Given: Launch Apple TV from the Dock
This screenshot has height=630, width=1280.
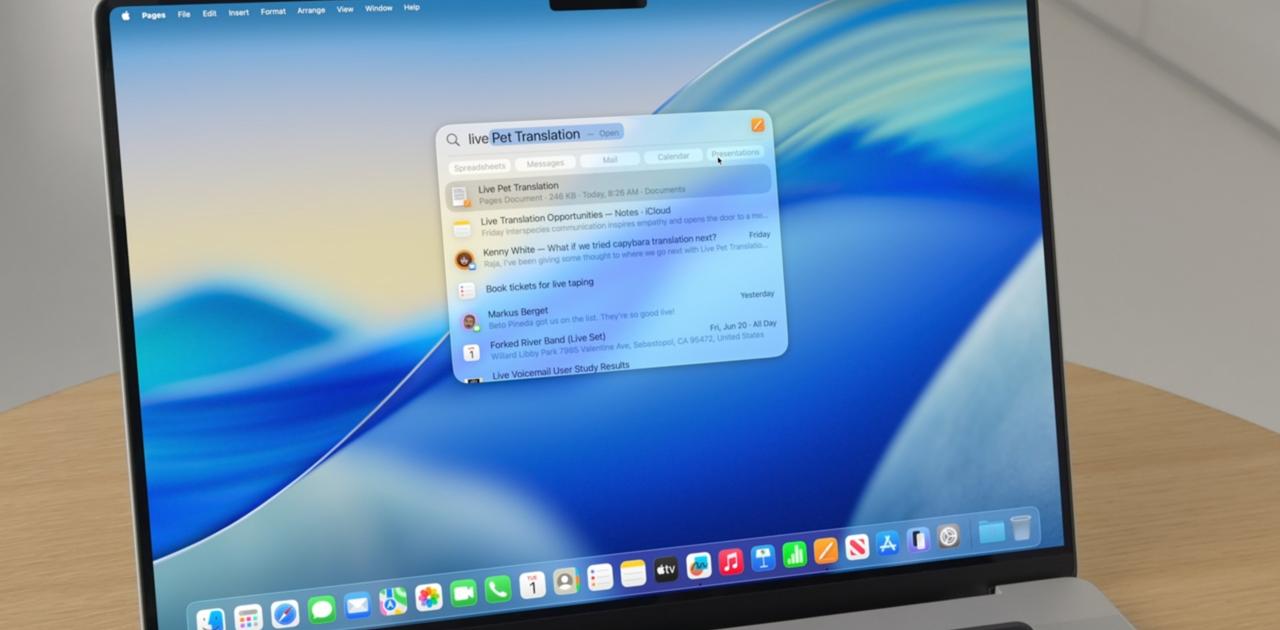Looking at the screenshot, I should pyautogui.click(x=666, y=570).
